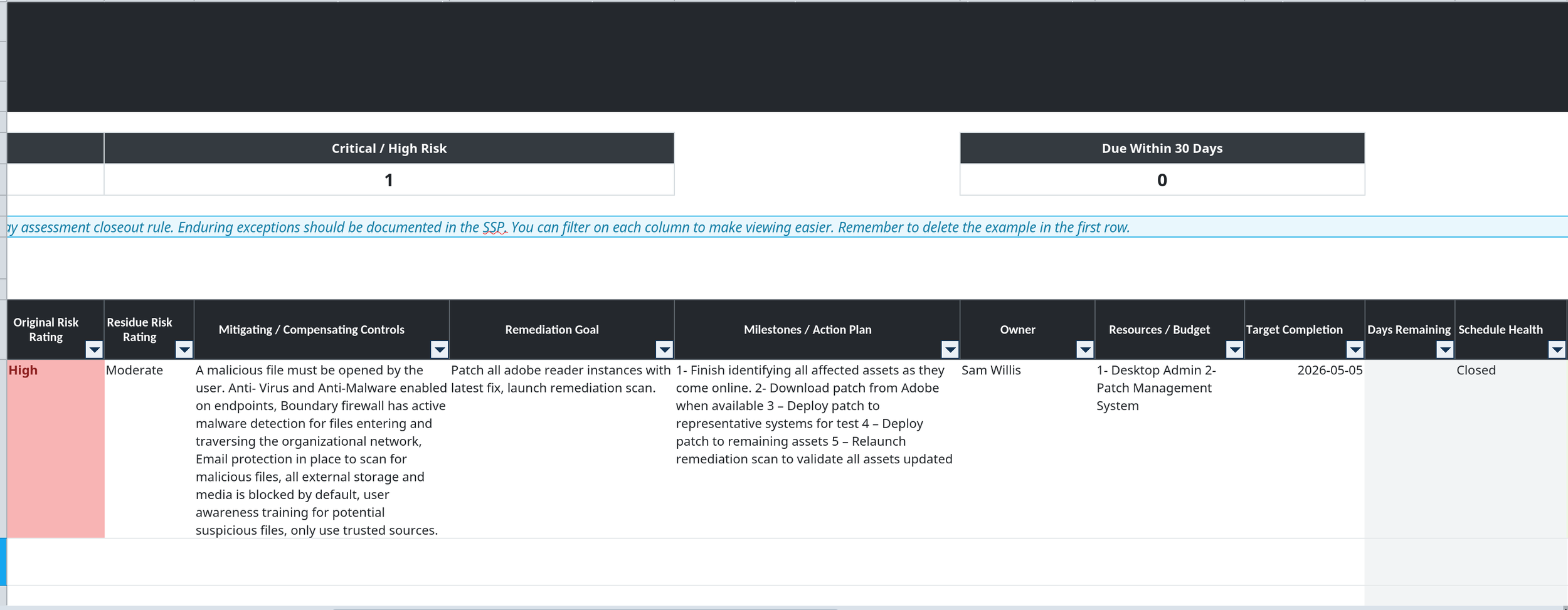This screenshot has width=1568, height=610.
Task: Open Days Remaining filter dropdown
Action: [1445, 350]
